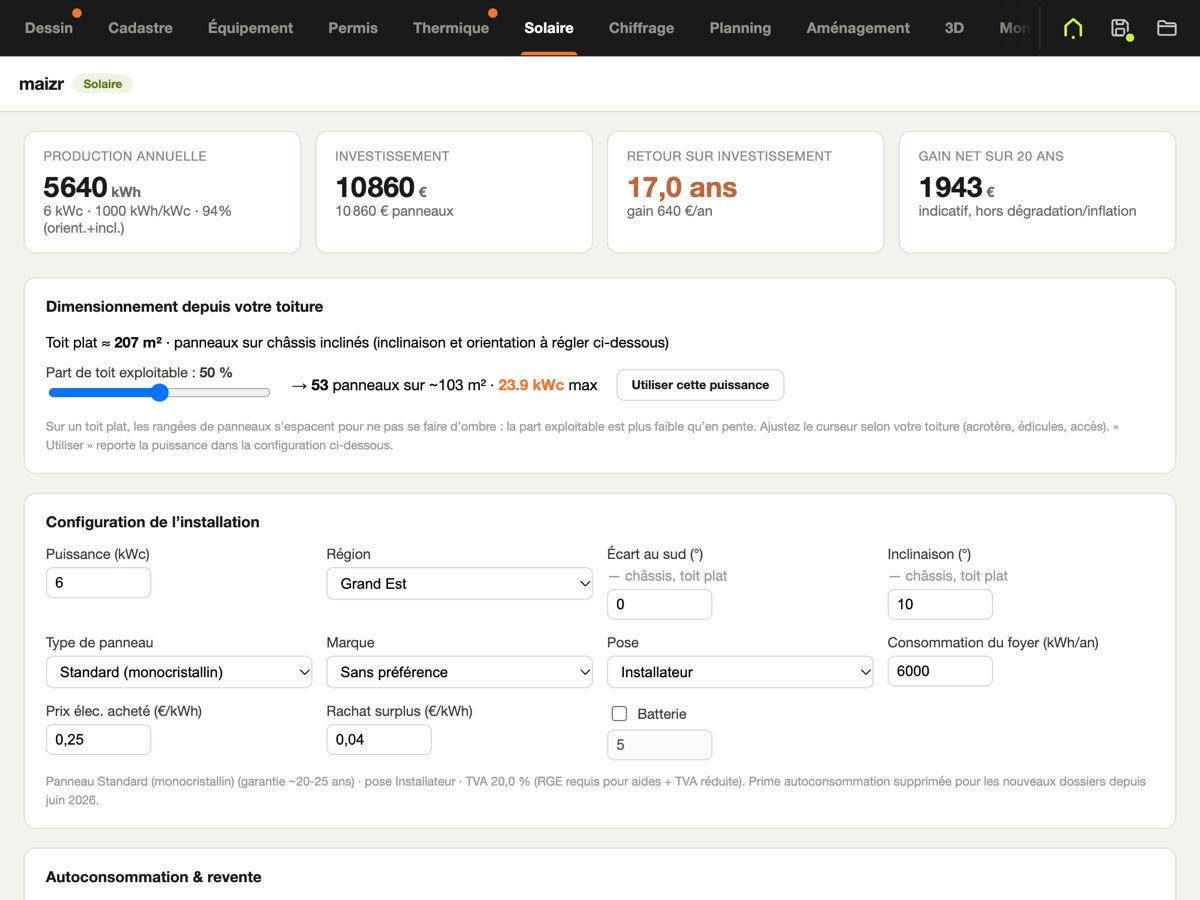Open the Planning tab
Viewport: 1200px width, 900px height.
coord(740,28)
